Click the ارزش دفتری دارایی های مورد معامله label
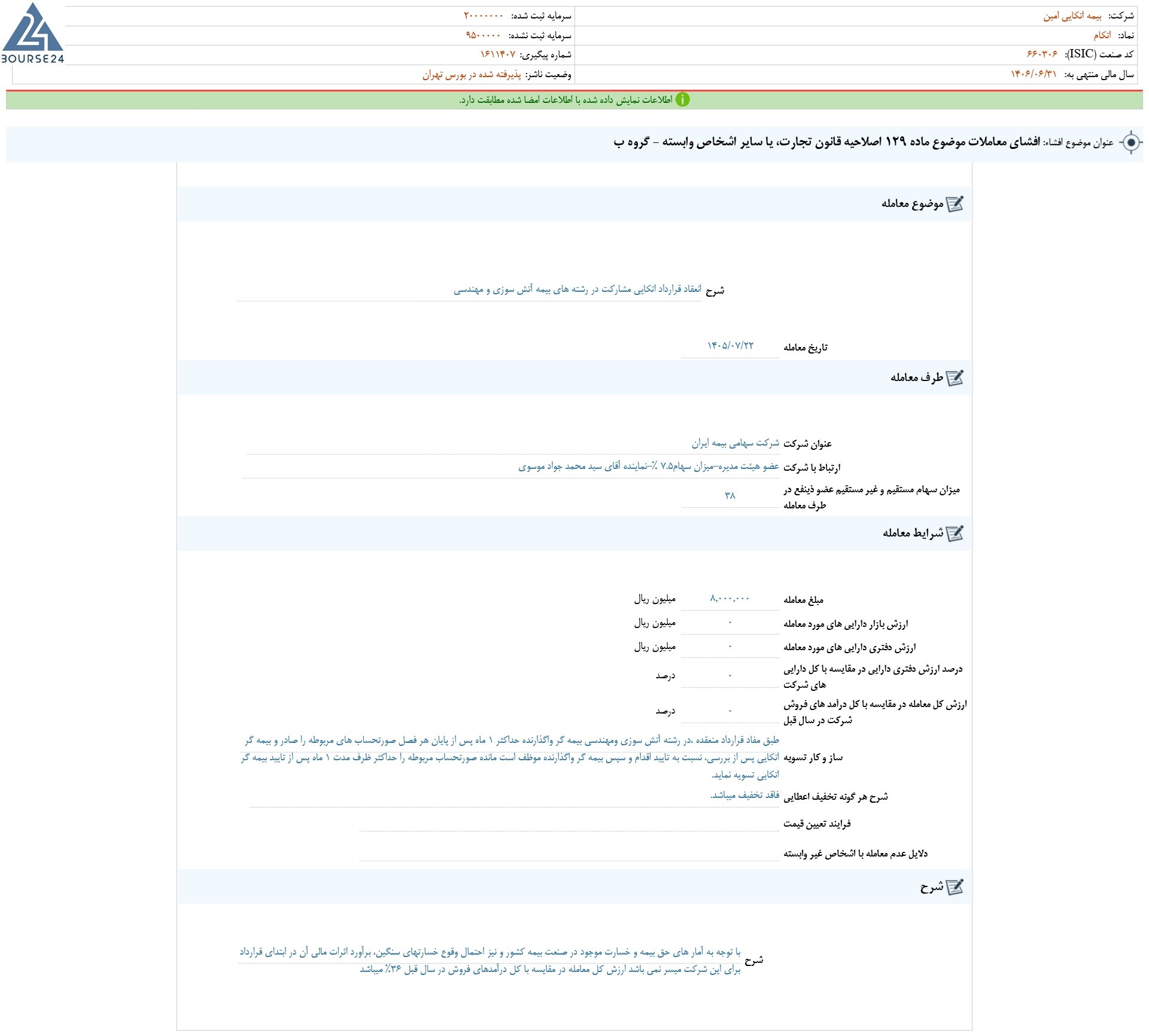Screen dimensions: 1149x1036 point(849,647)
